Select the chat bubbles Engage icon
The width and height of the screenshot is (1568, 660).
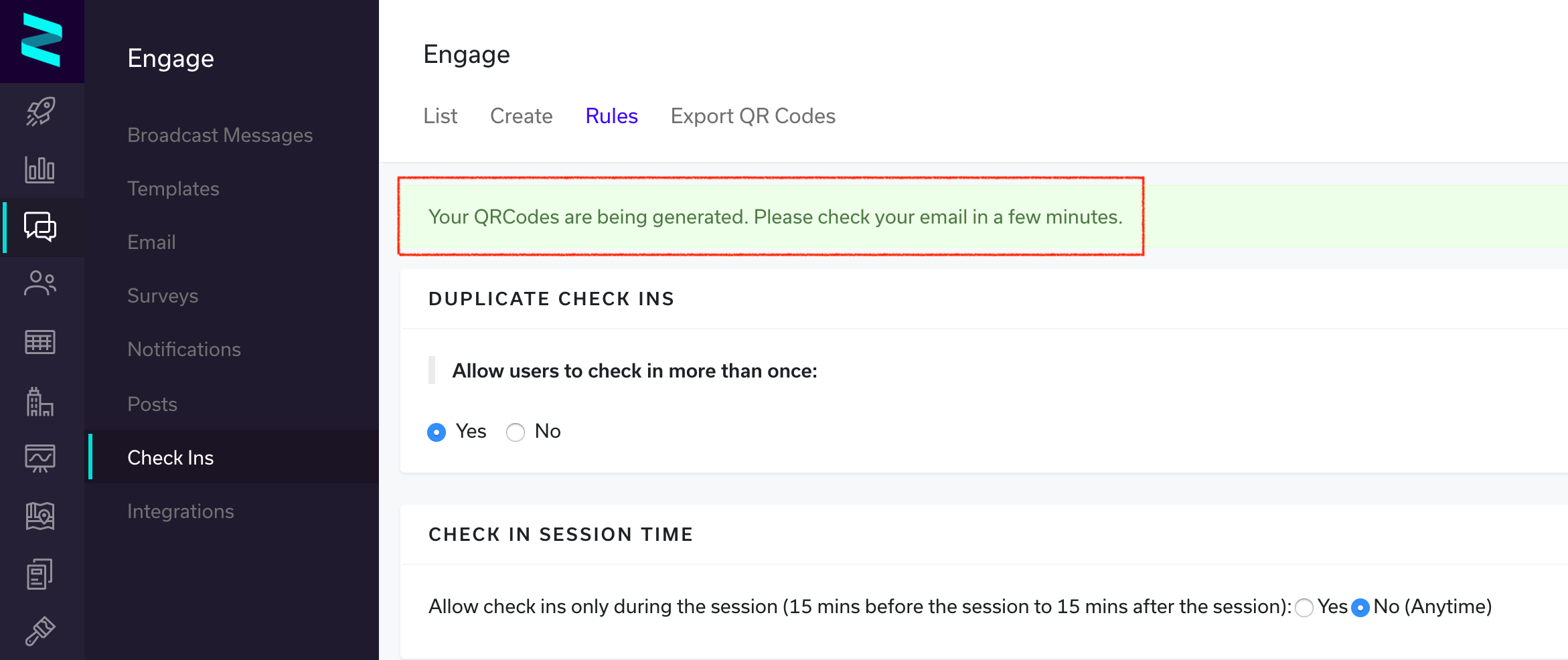point(40,227)
